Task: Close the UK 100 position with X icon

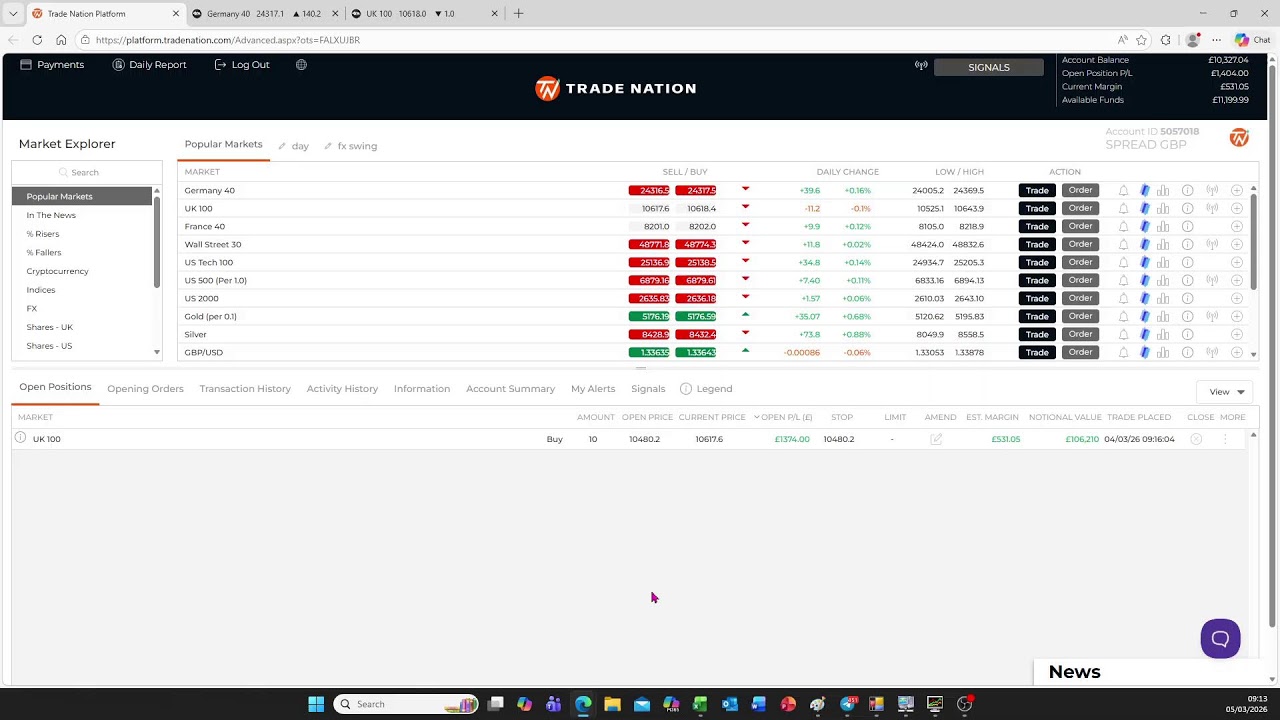Action: (1196, 439)
